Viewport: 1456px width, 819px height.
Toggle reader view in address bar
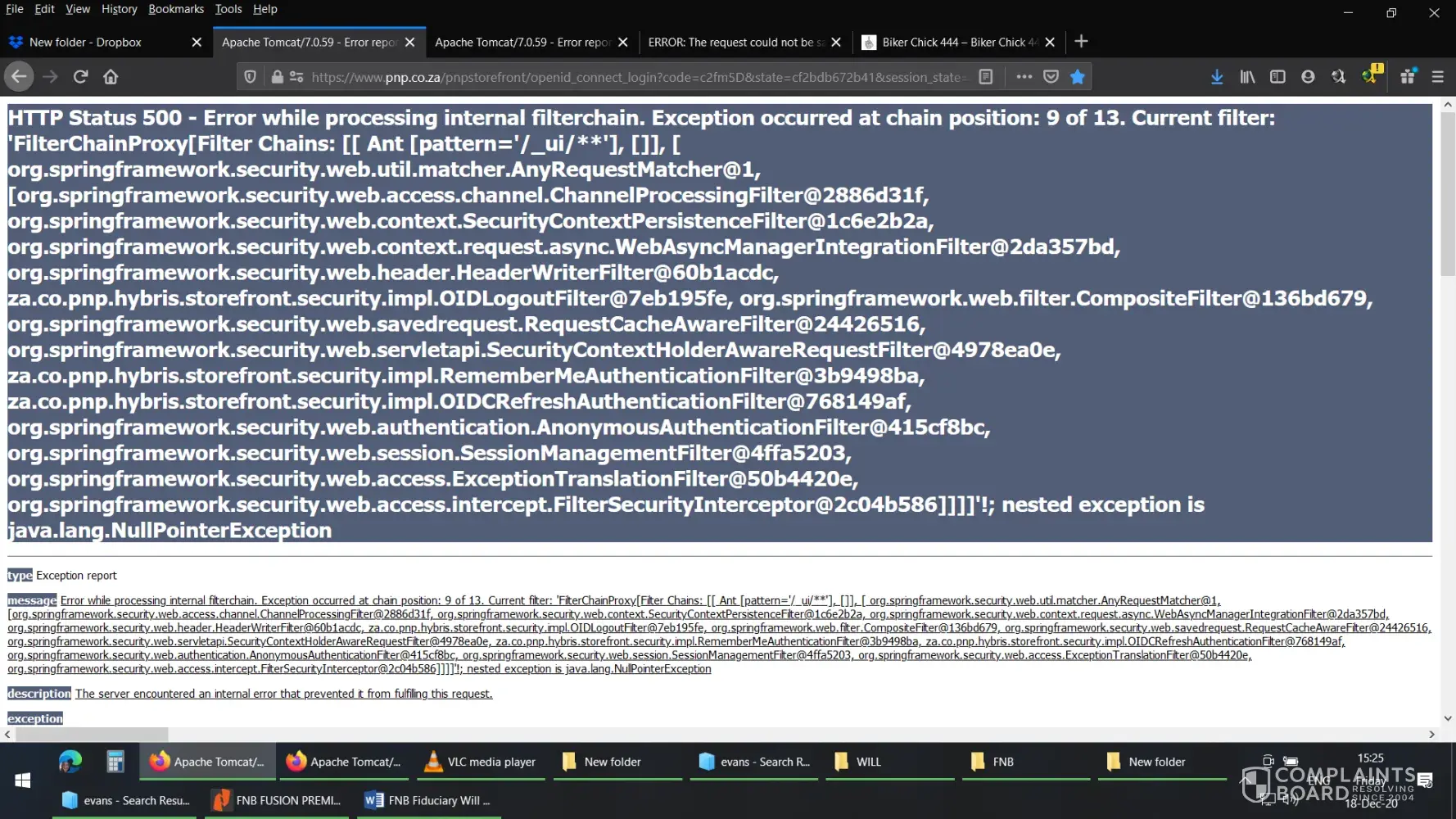[986, 77]
